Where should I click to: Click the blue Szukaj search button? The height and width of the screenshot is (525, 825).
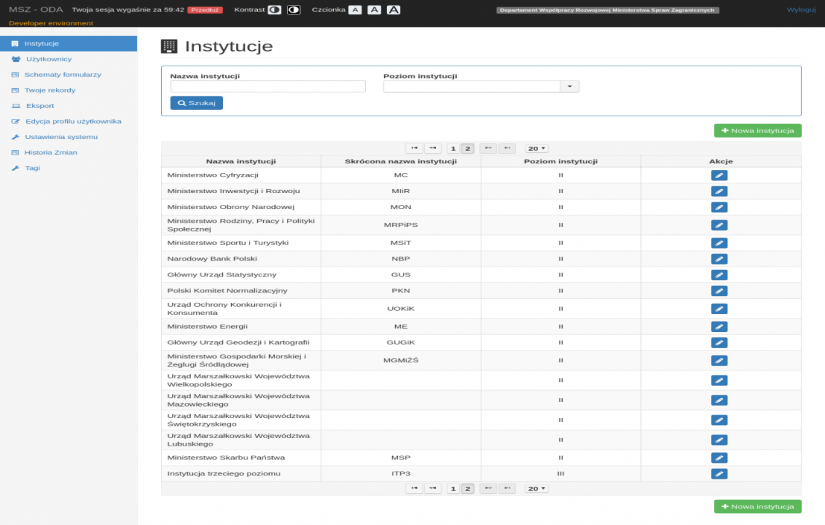[x=196, y=103]
